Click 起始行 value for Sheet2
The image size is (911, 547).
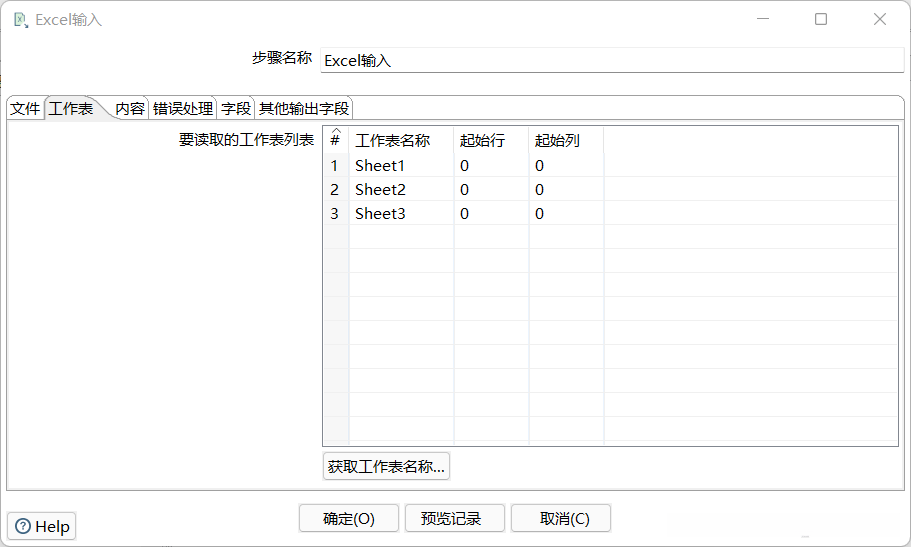click(491, 190)
